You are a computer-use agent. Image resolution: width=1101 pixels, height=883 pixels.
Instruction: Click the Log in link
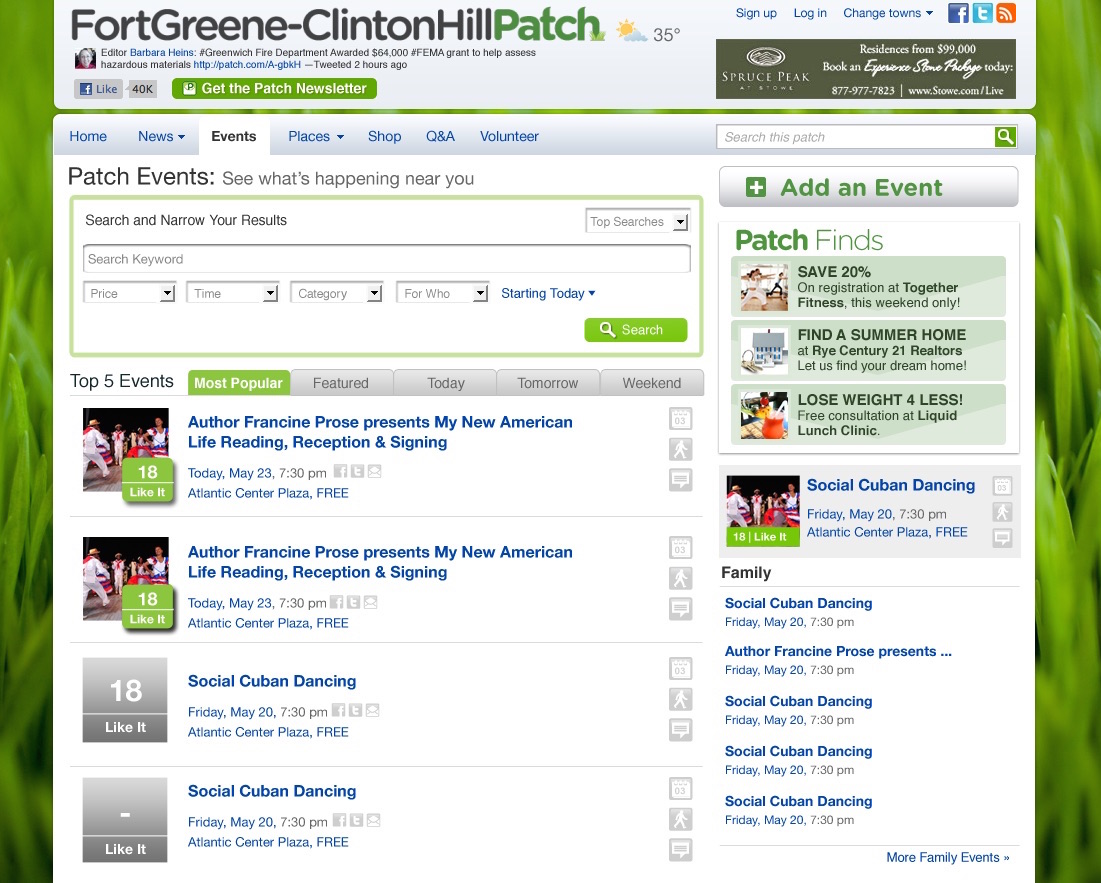810,13
